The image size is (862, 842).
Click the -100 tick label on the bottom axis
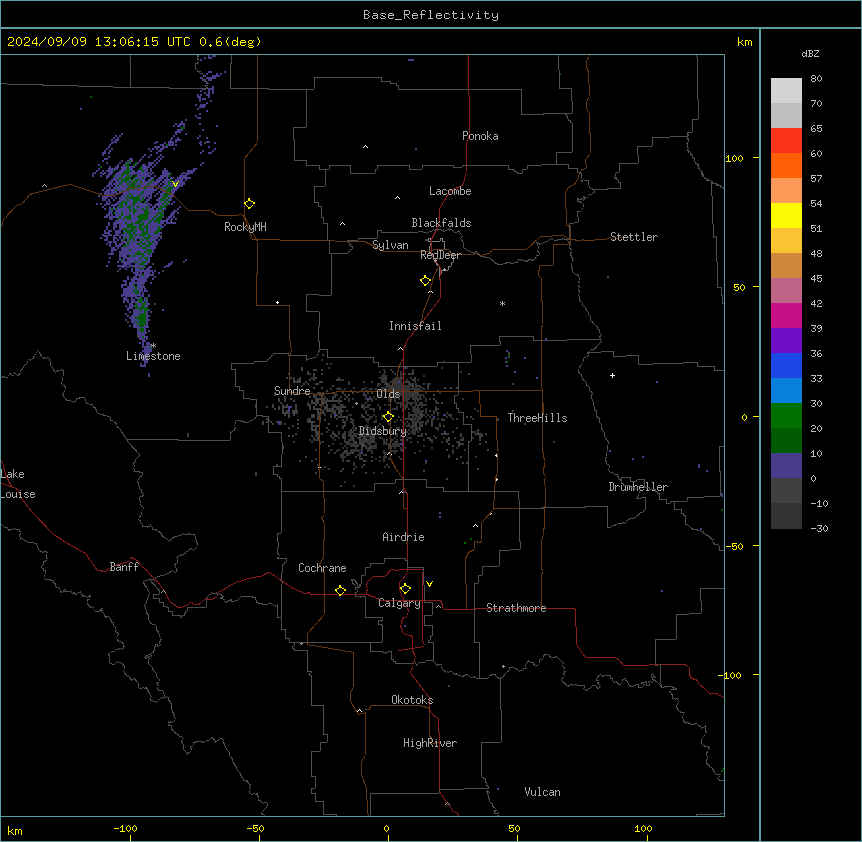125,828
